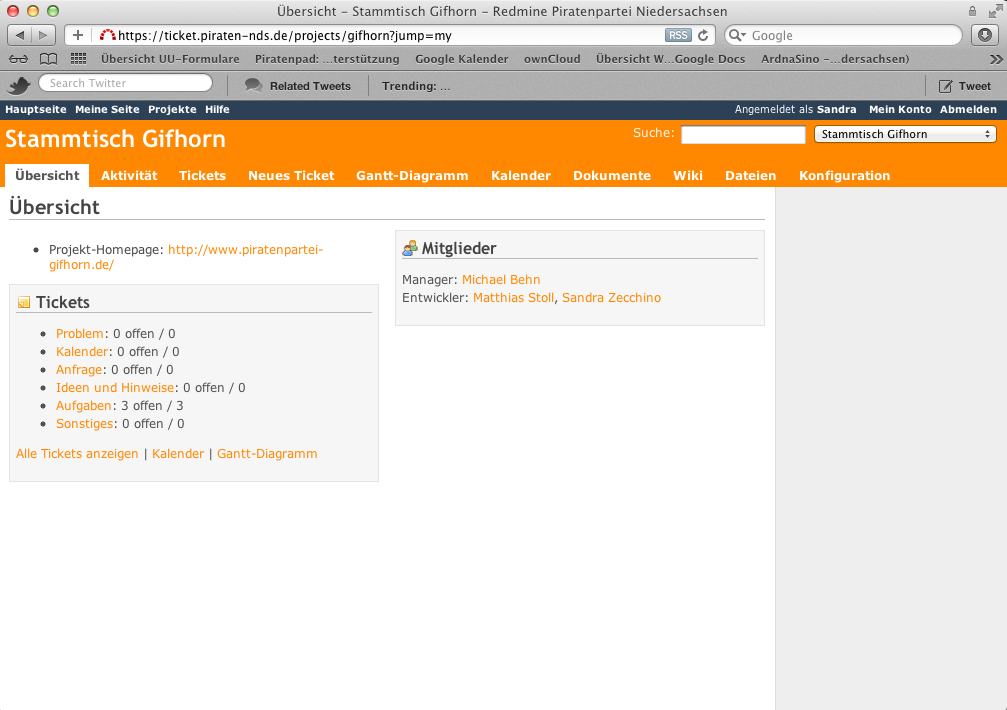Show all bookmarks via the book icon
Screen dimensions: 1007x710
(48, 59)
